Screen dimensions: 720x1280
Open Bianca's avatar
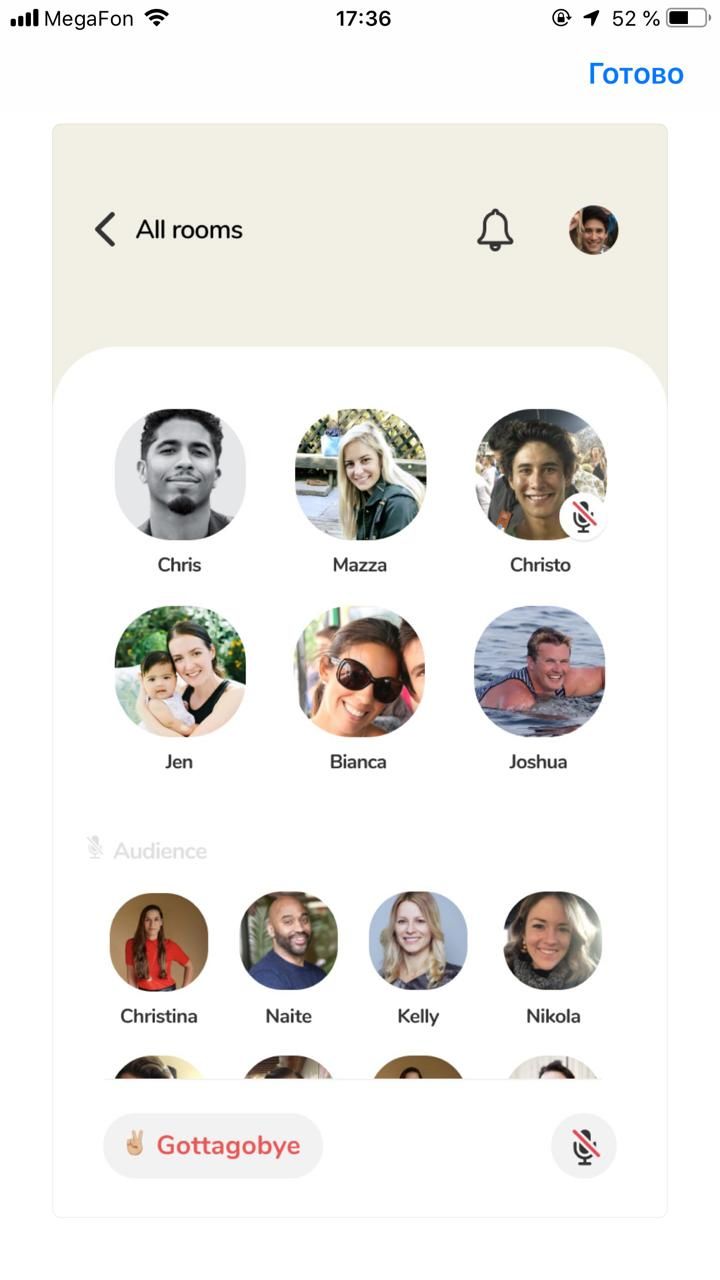(x=360, y=671)
